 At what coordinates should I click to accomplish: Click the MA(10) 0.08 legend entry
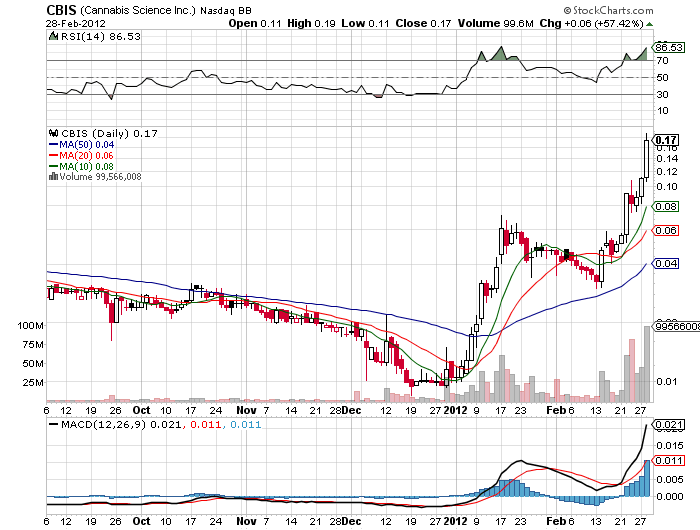87,167
